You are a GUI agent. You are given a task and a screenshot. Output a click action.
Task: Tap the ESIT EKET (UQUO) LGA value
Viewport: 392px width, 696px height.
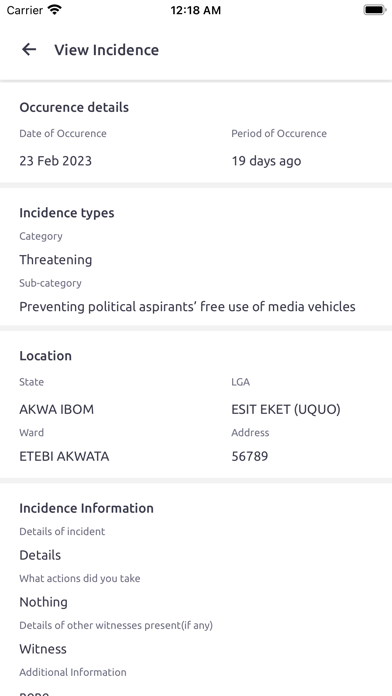pyautogui.click(x=286, y=409)
